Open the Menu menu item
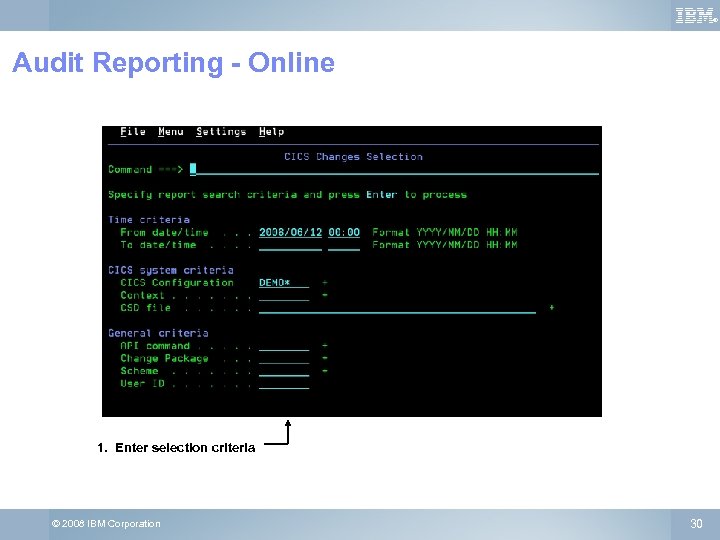Image resolution: width=720 pixels, height=540 pixels. [x=171, y=132]
